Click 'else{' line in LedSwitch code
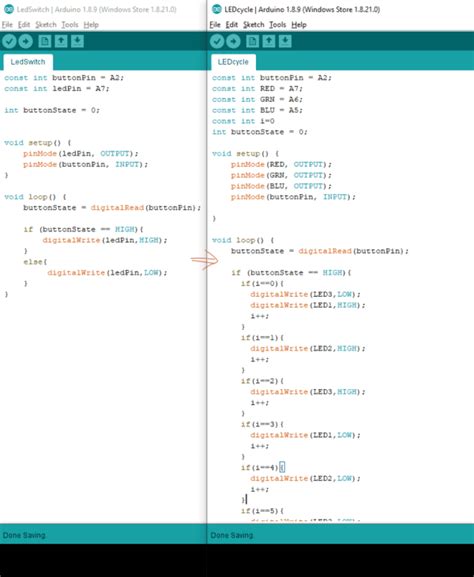 [x=35, y=262]
